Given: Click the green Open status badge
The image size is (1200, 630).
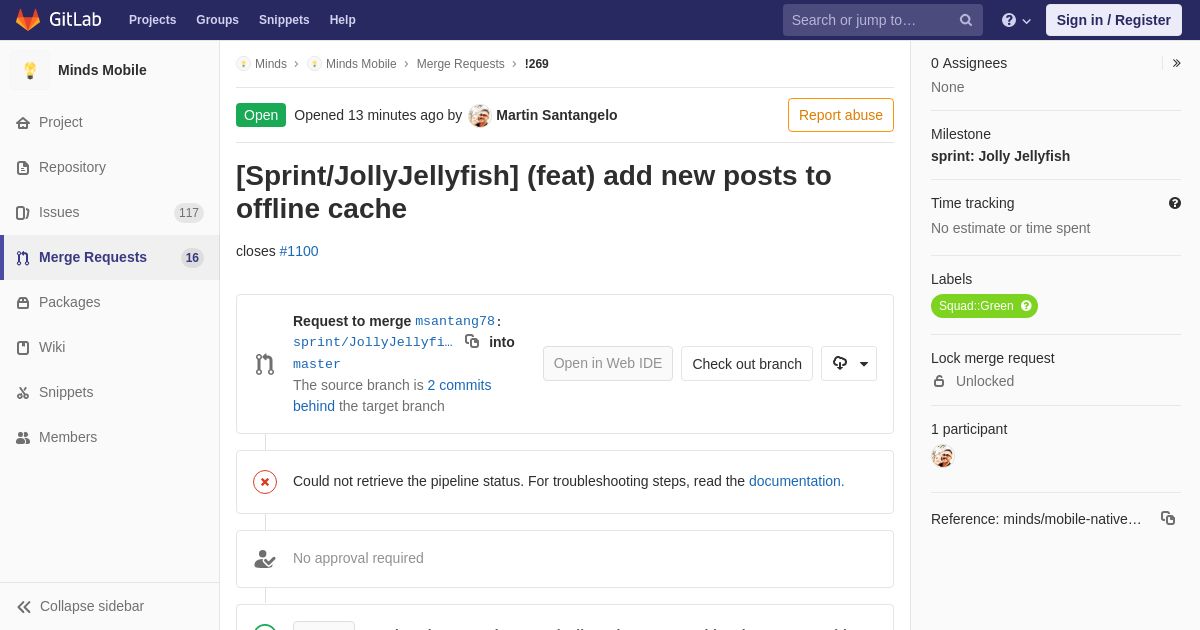Looking at the screenshot, I should [x=261, y=115].
